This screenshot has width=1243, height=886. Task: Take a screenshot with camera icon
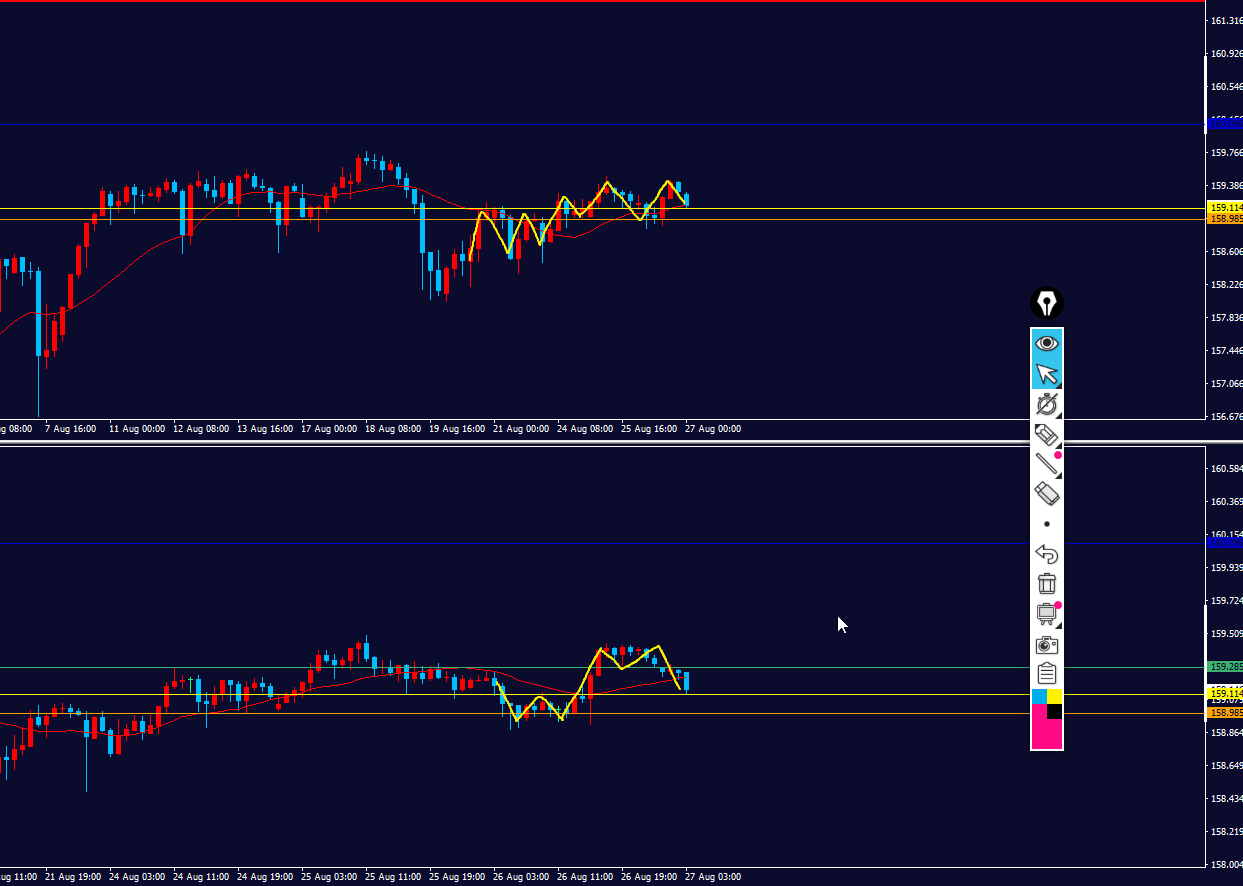(1047, 644)
